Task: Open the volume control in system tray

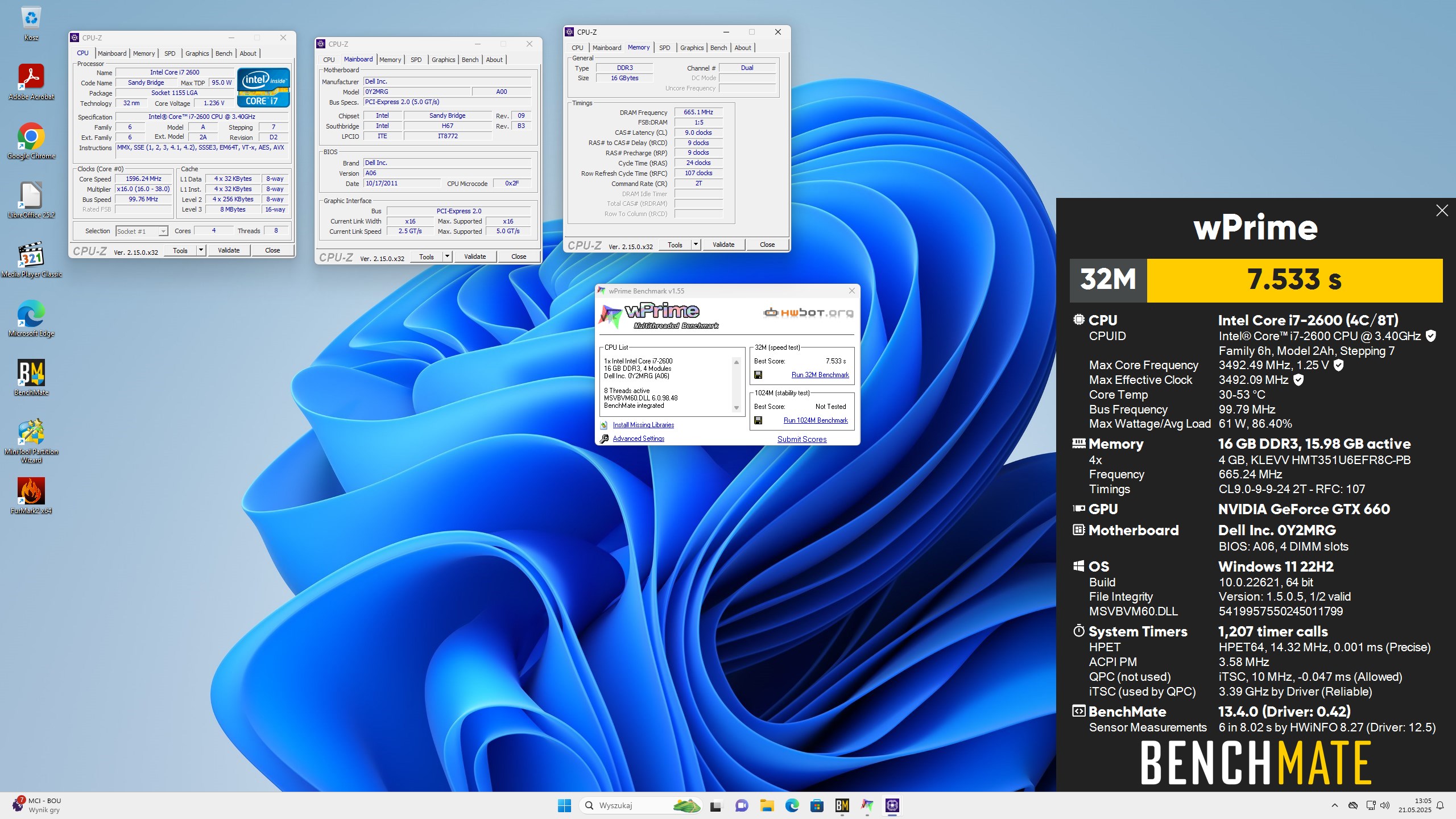Action: pyautogui.click(x=1384, y=805)
